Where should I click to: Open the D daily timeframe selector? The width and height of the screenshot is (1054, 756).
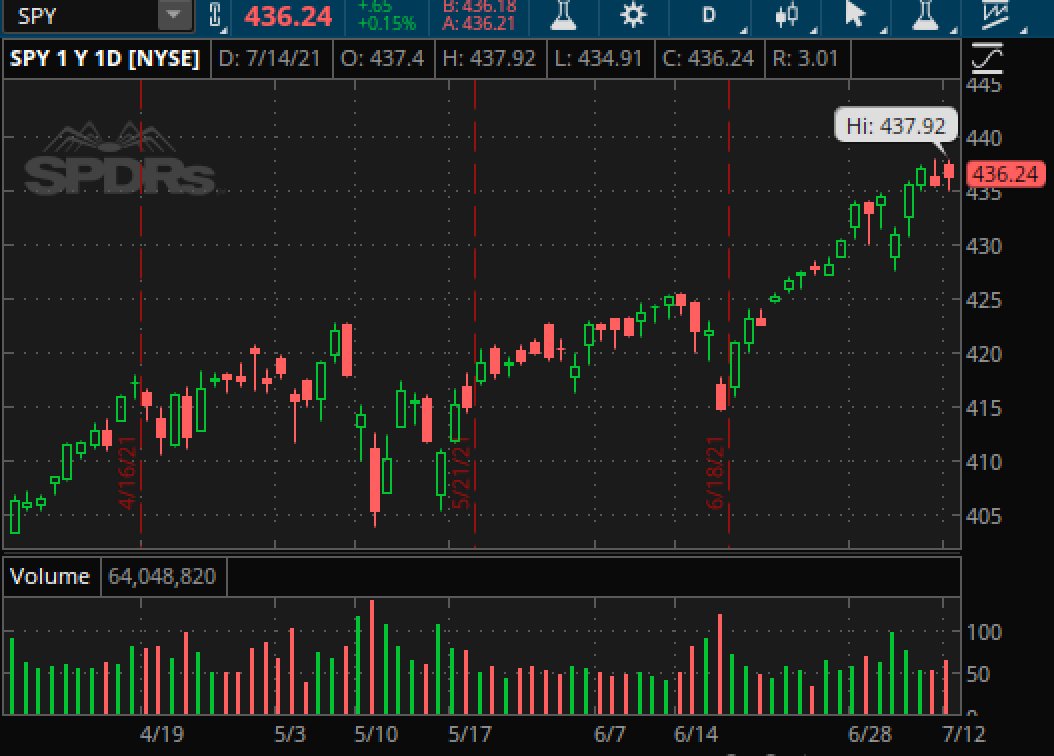pos(708,15)
